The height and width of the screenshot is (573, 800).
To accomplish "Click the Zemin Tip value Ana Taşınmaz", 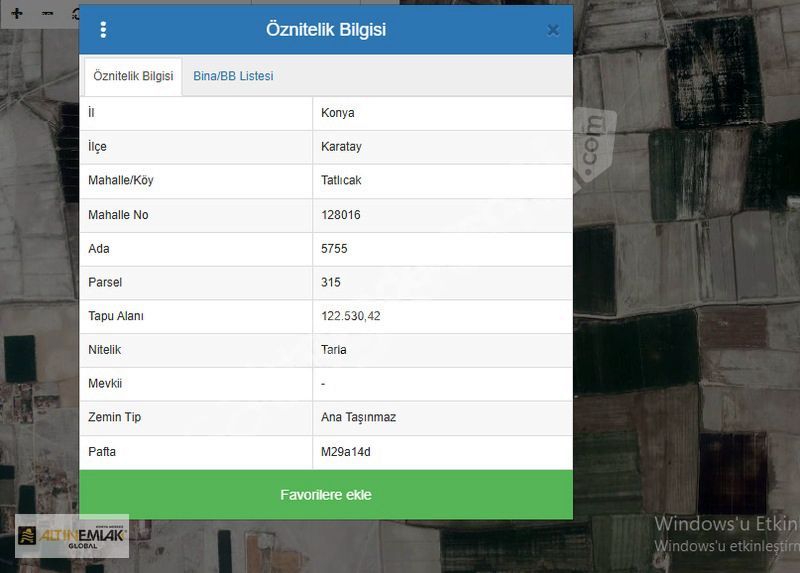I will tap(358, 417).
